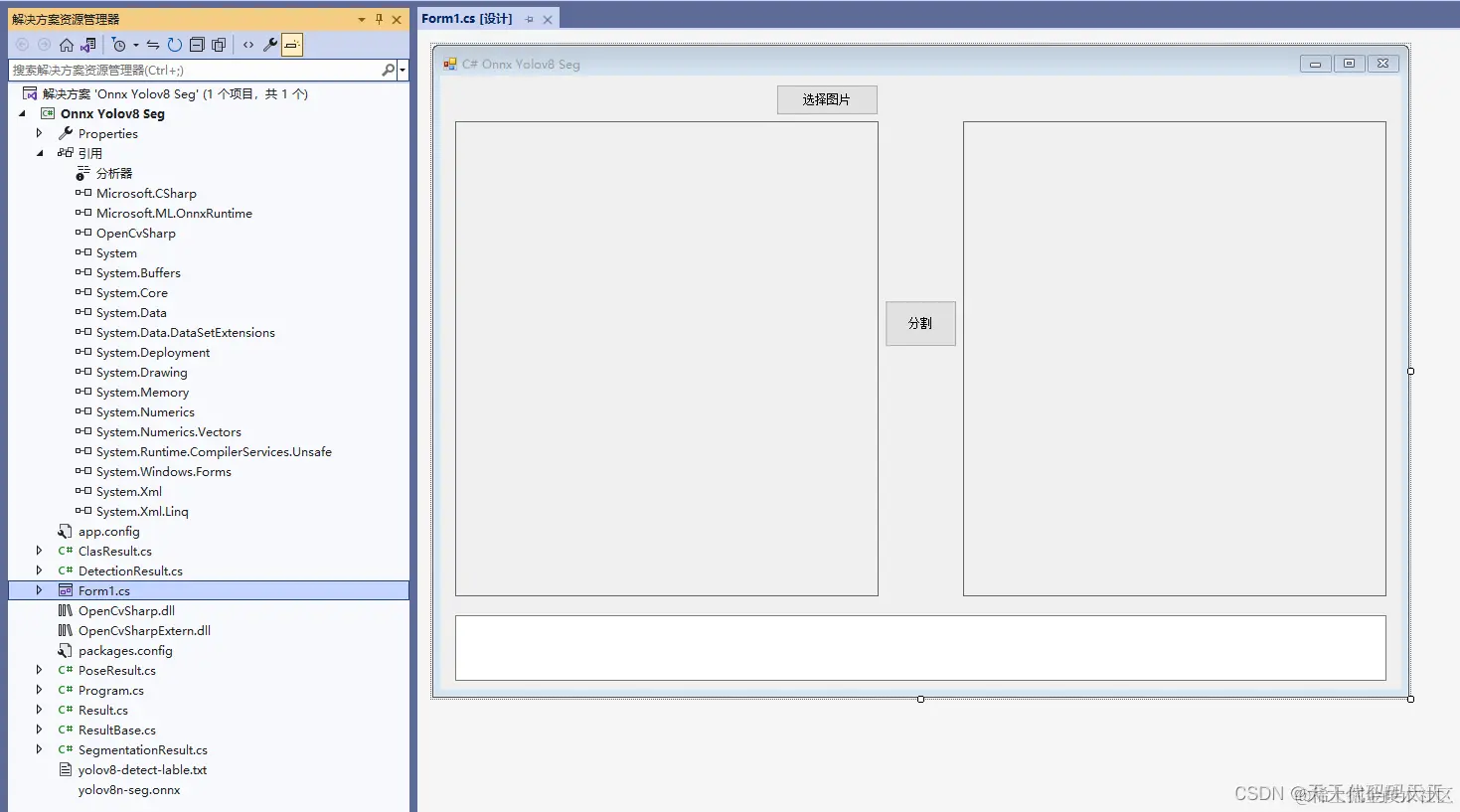Close the Solution Explorer panel
1460x812 pixels.
pos(397,19)
